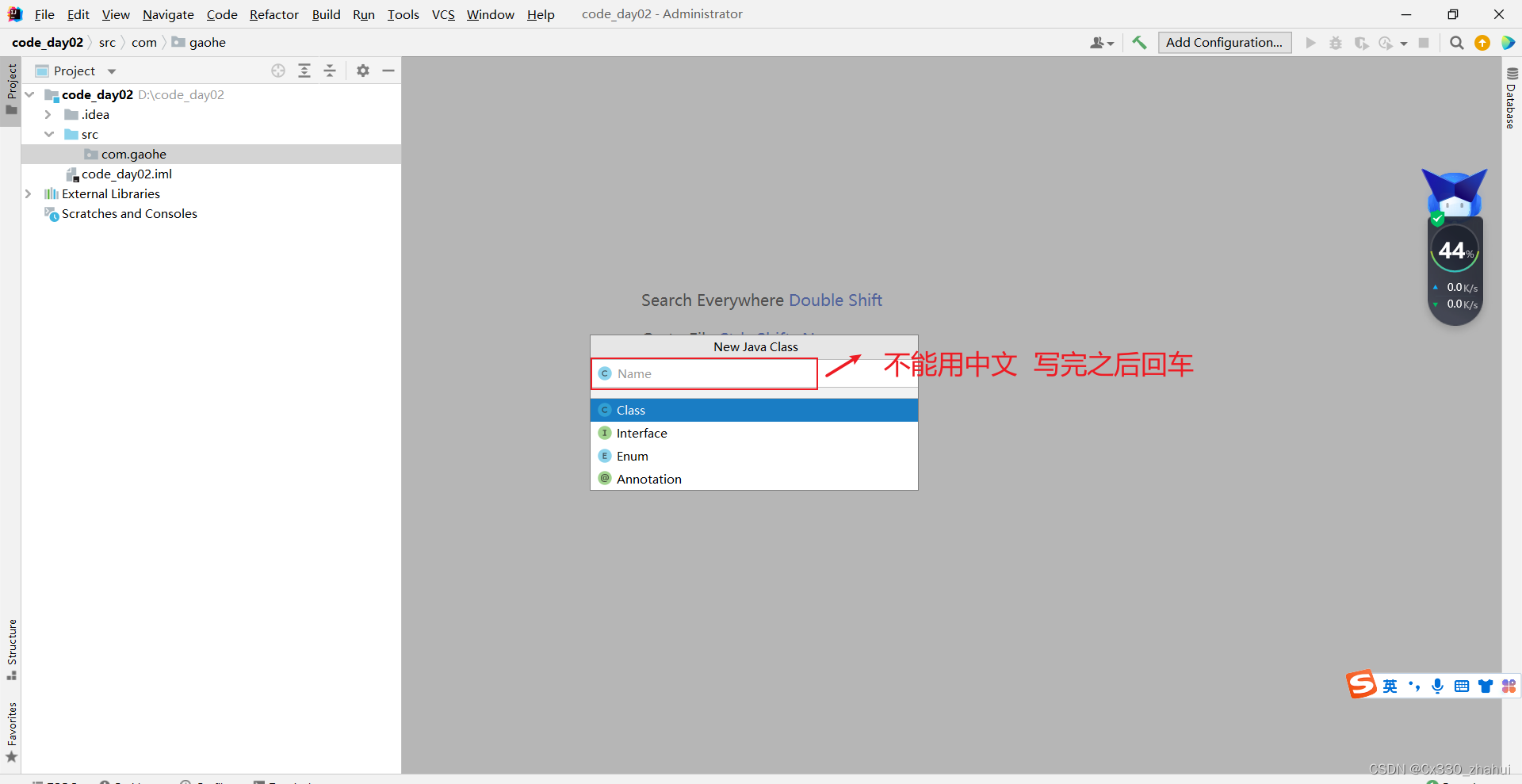Click src breadcrumb
Image resolution: width=1522 pixels, height=784 pixels.
pyautogui.click(x=107, y=42)
